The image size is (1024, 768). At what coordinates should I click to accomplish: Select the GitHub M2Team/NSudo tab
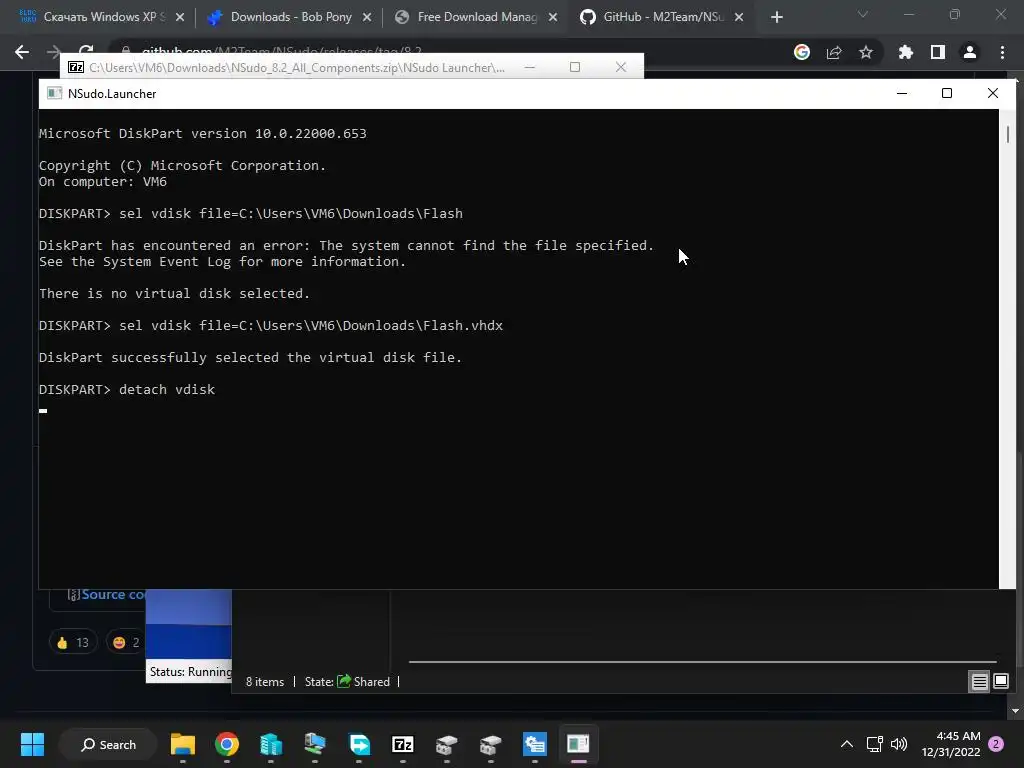(x=663, y=17)
